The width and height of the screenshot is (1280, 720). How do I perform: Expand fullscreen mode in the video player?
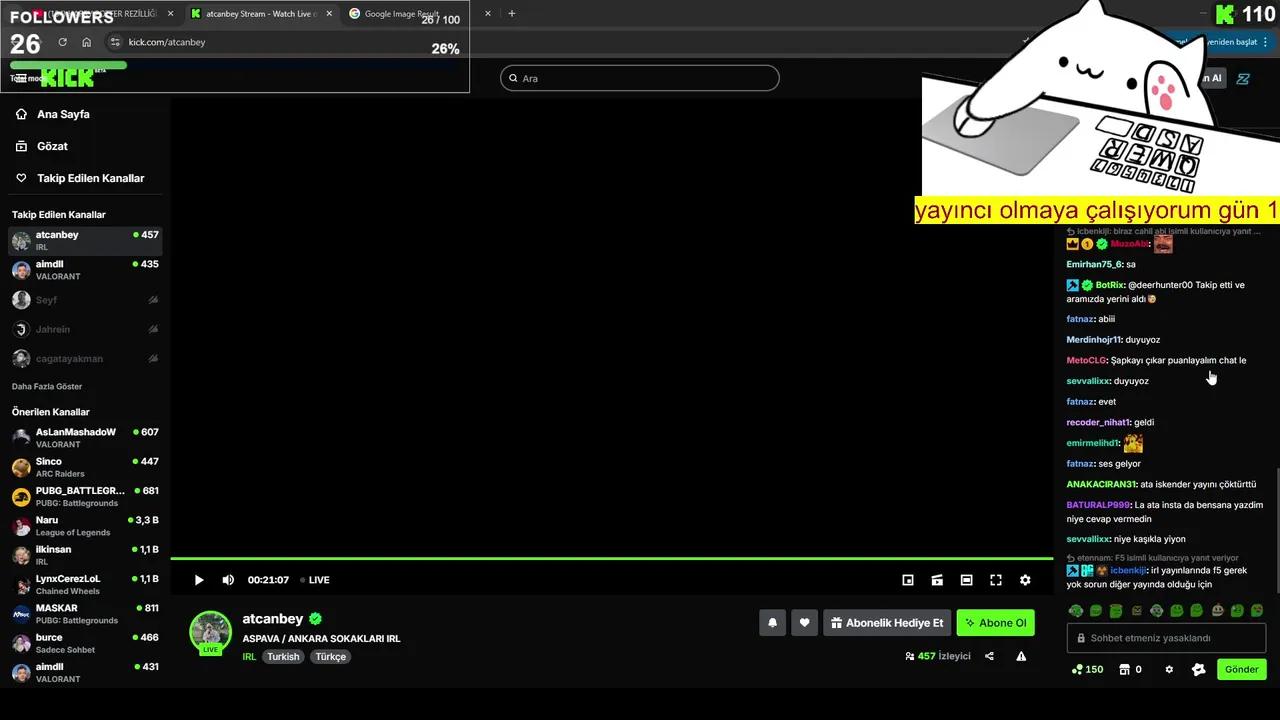[995, 580]
